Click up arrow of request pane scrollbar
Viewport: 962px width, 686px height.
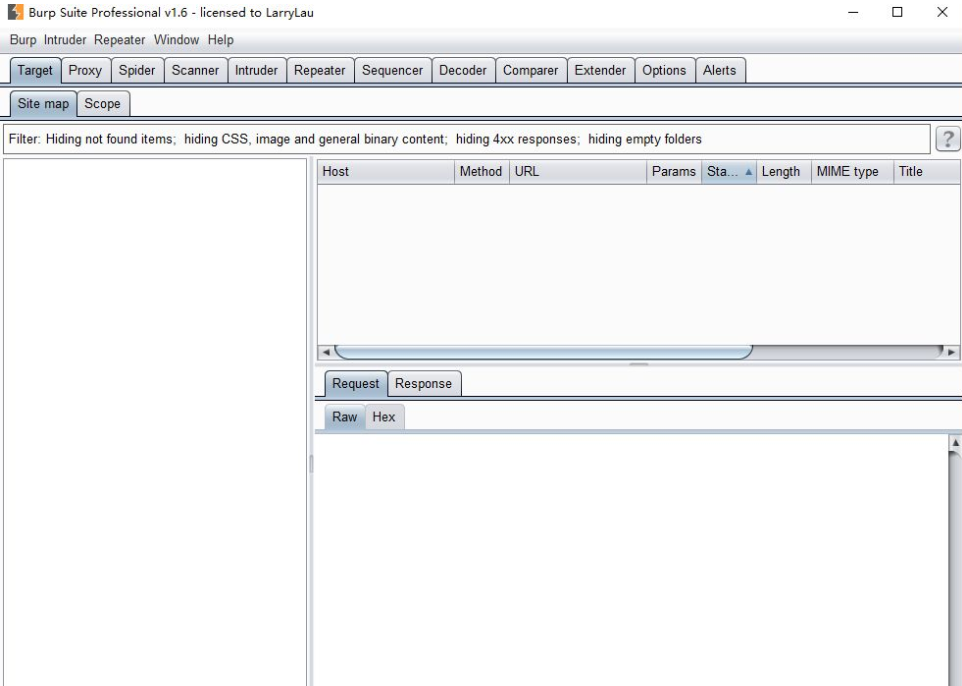(x=955, y=442)
